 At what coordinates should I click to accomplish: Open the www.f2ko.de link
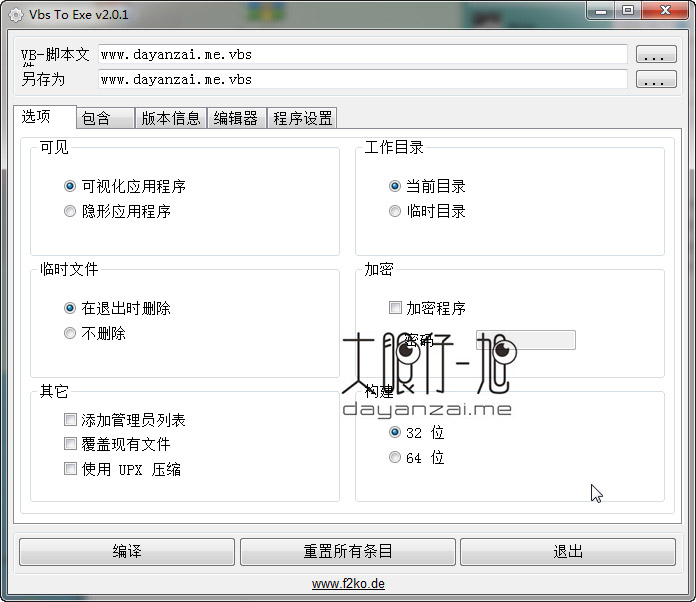point(348,583)
